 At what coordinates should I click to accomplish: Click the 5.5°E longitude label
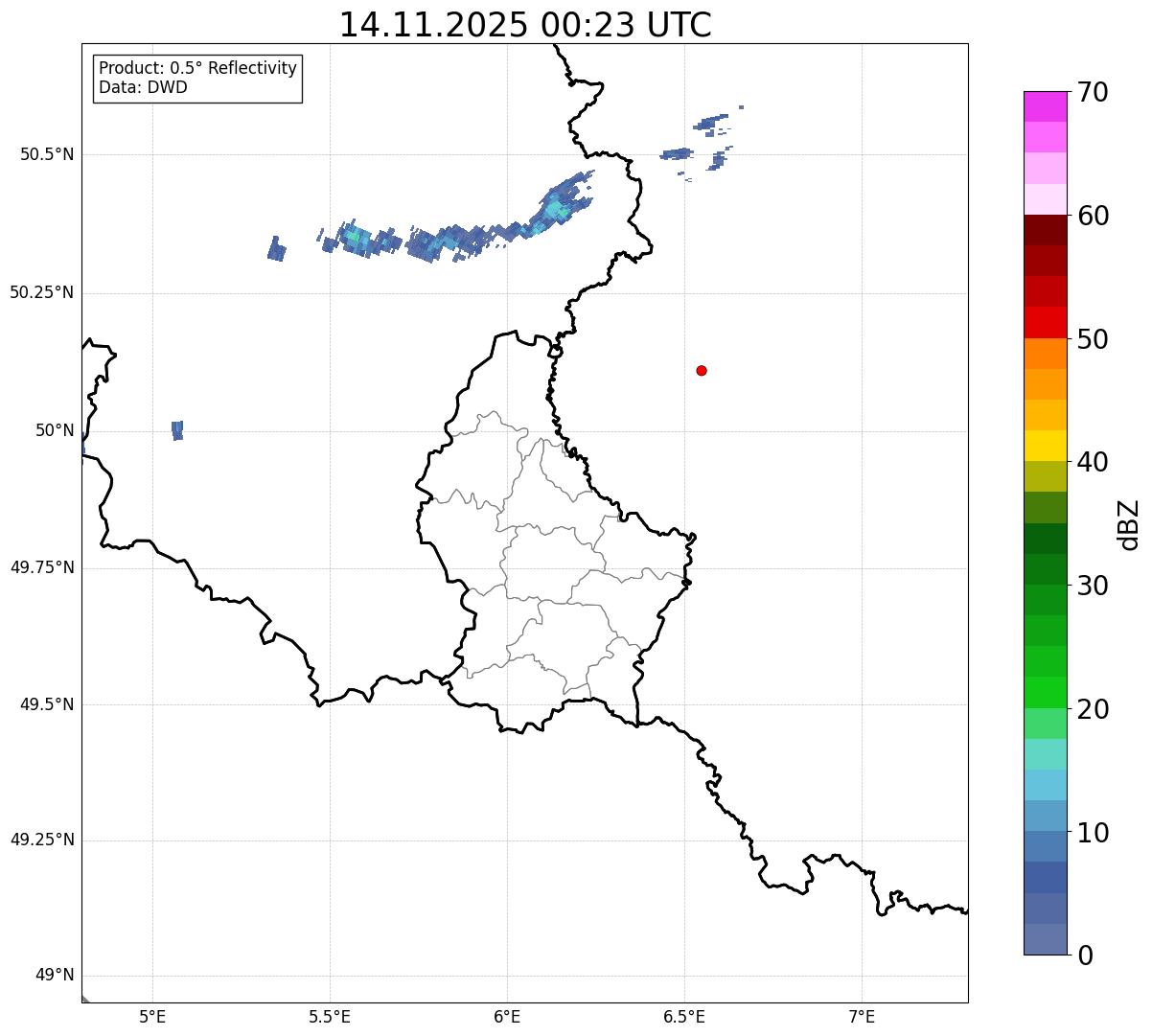tap(330, 1016)
